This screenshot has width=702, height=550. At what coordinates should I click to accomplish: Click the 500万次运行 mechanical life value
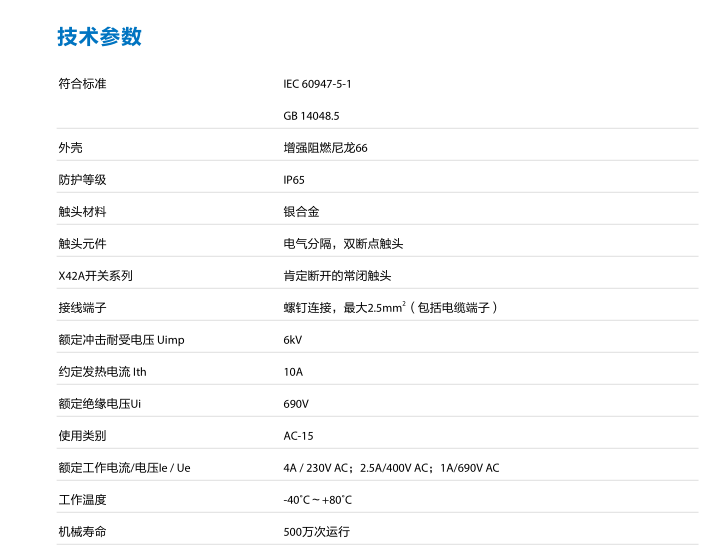(317, 532)
